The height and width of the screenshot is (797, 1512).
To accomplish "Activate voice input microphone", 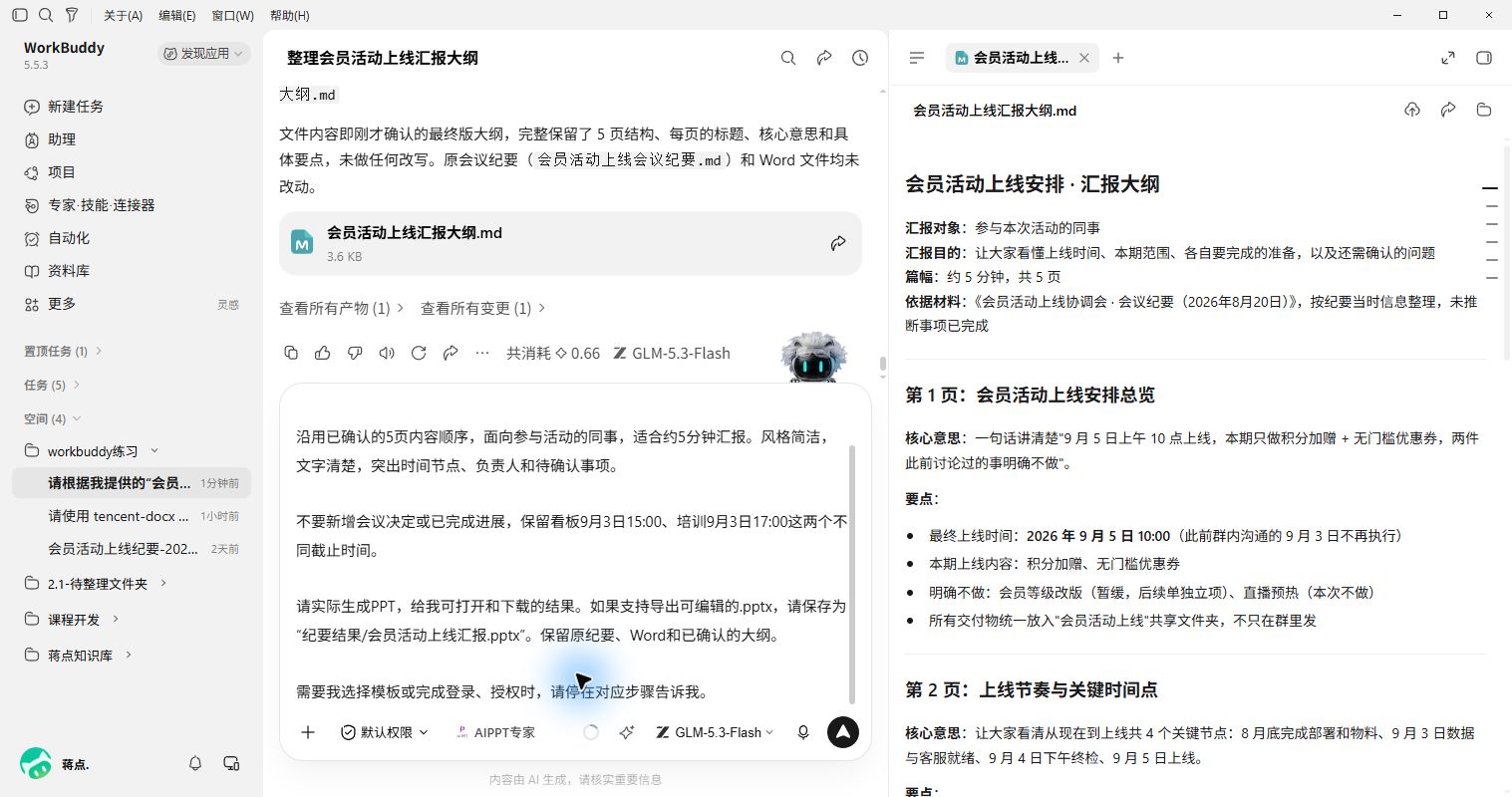I will click(803, 732).
